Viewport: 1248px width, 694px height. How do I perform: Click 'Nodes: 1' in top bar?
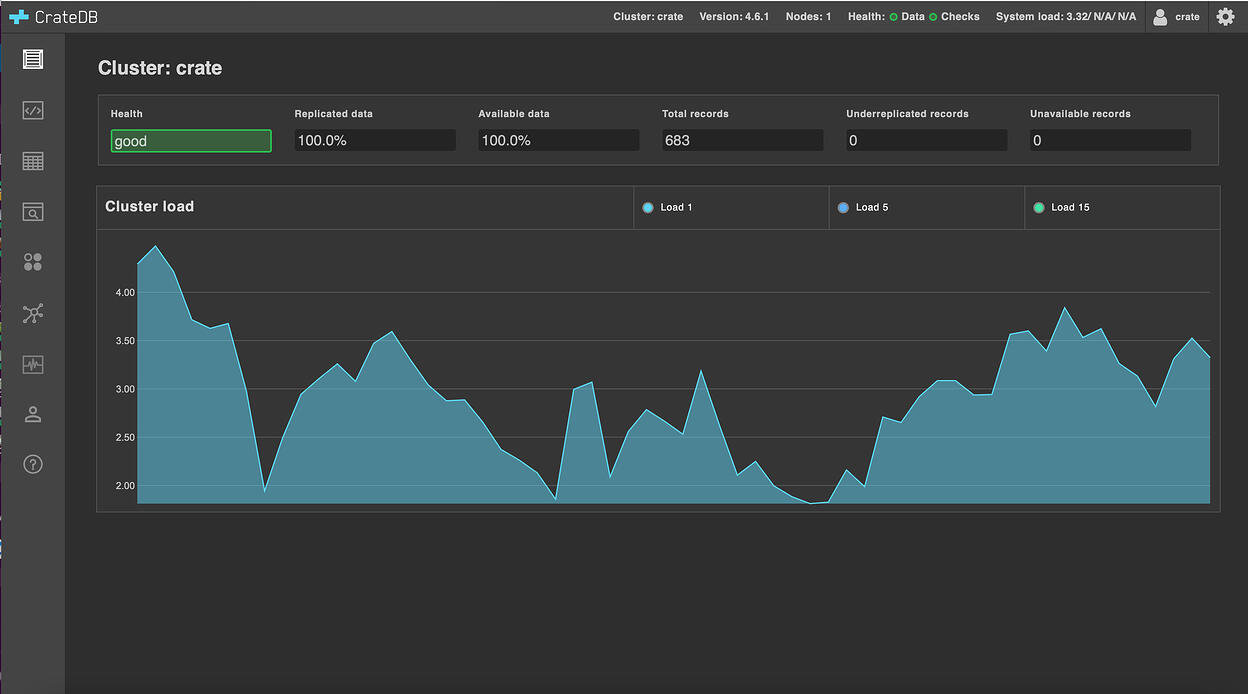pos(808,17)
